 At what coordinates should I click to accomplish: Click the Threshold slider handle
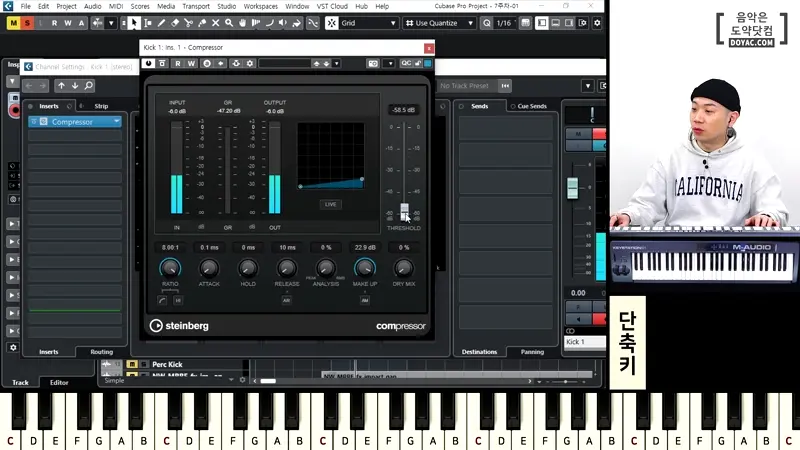[404, 211]
